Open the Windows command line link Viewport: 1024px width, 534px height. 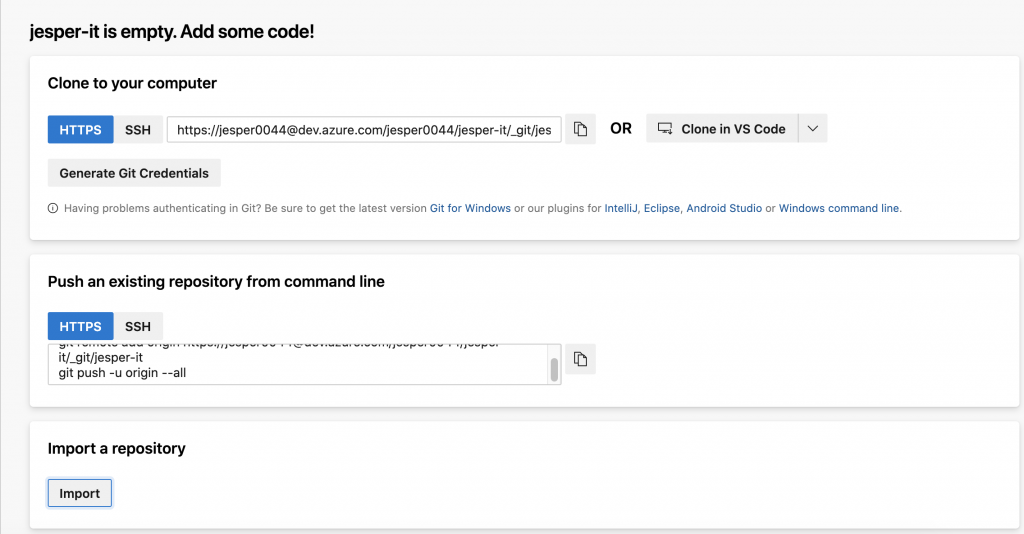(839, 208)
